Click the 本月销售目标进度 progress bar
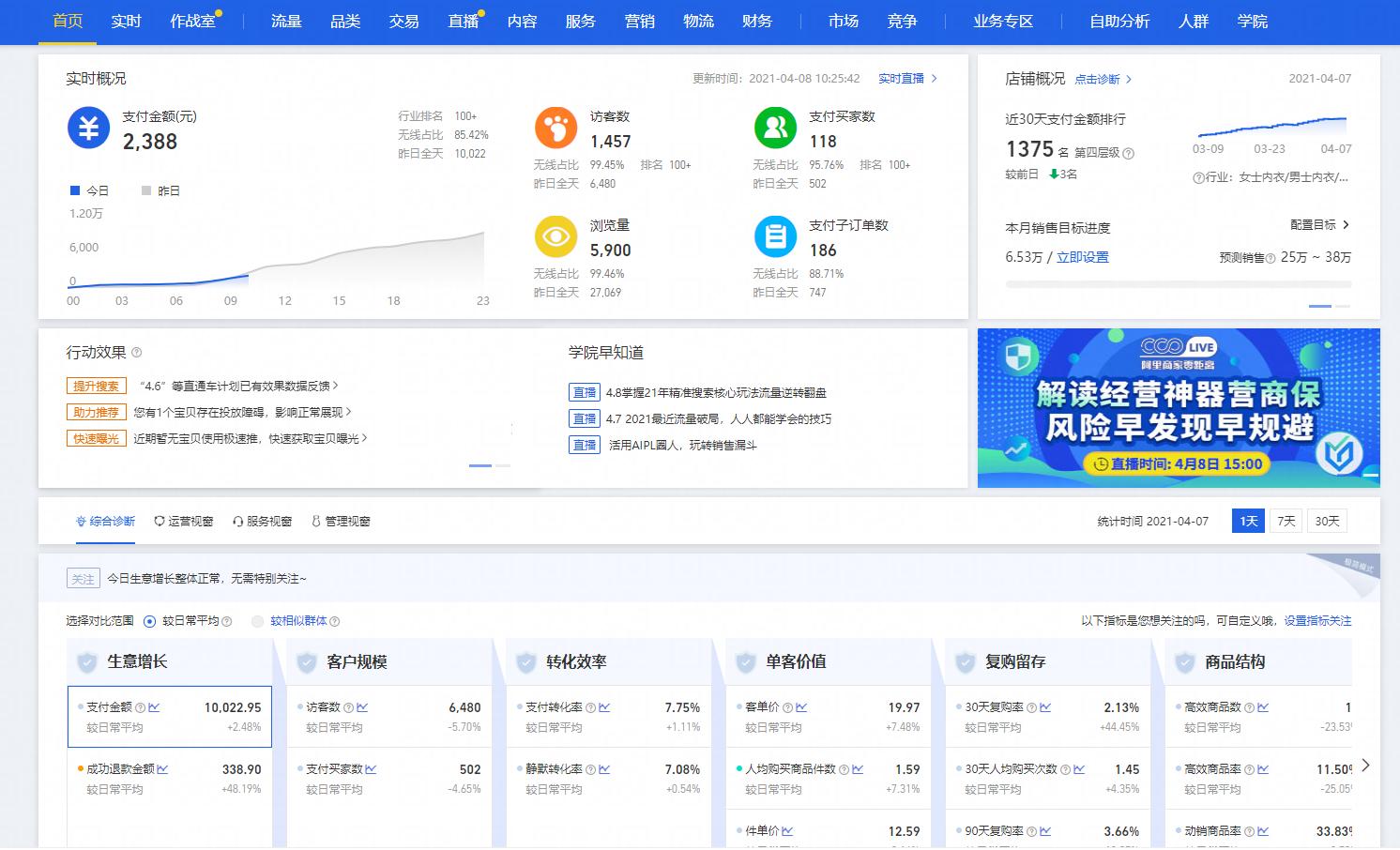The width and height of the screenshot is (1400, 850). (1179, 284)
